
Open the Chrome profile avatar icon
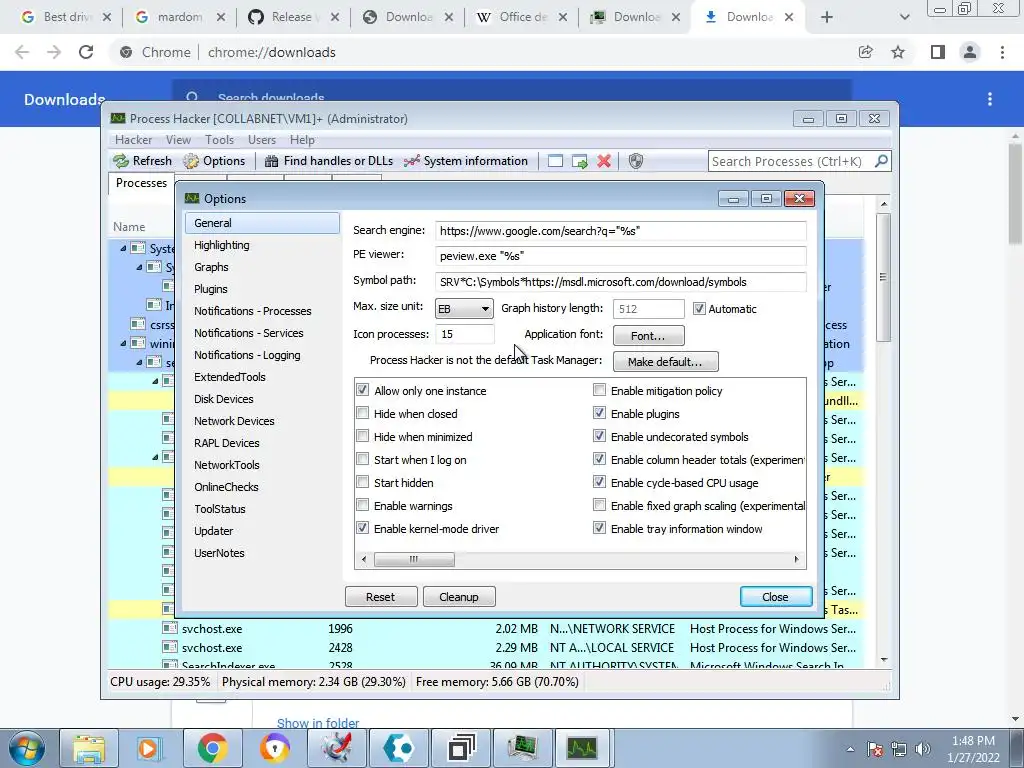(x=970, y=52)
